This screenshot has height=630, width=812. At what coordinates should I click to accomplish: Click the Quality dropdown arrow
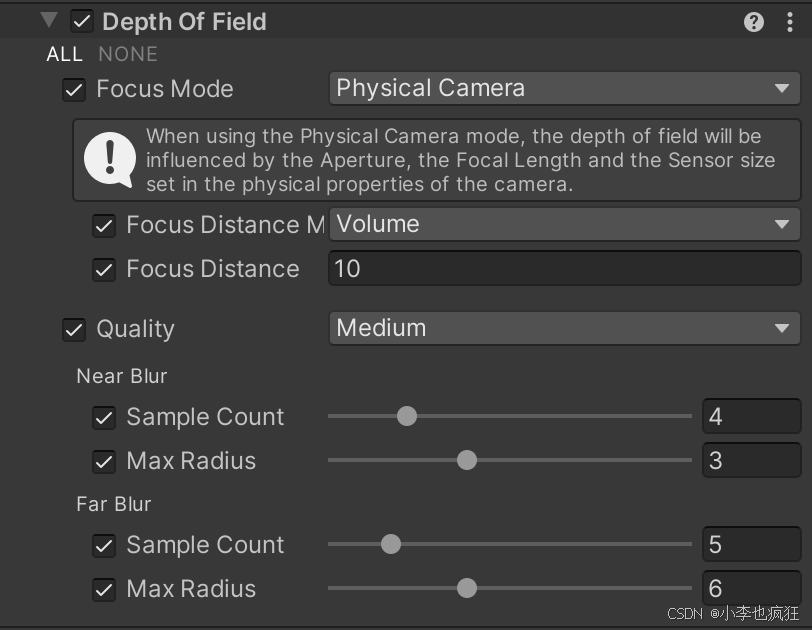click(781, 328)
